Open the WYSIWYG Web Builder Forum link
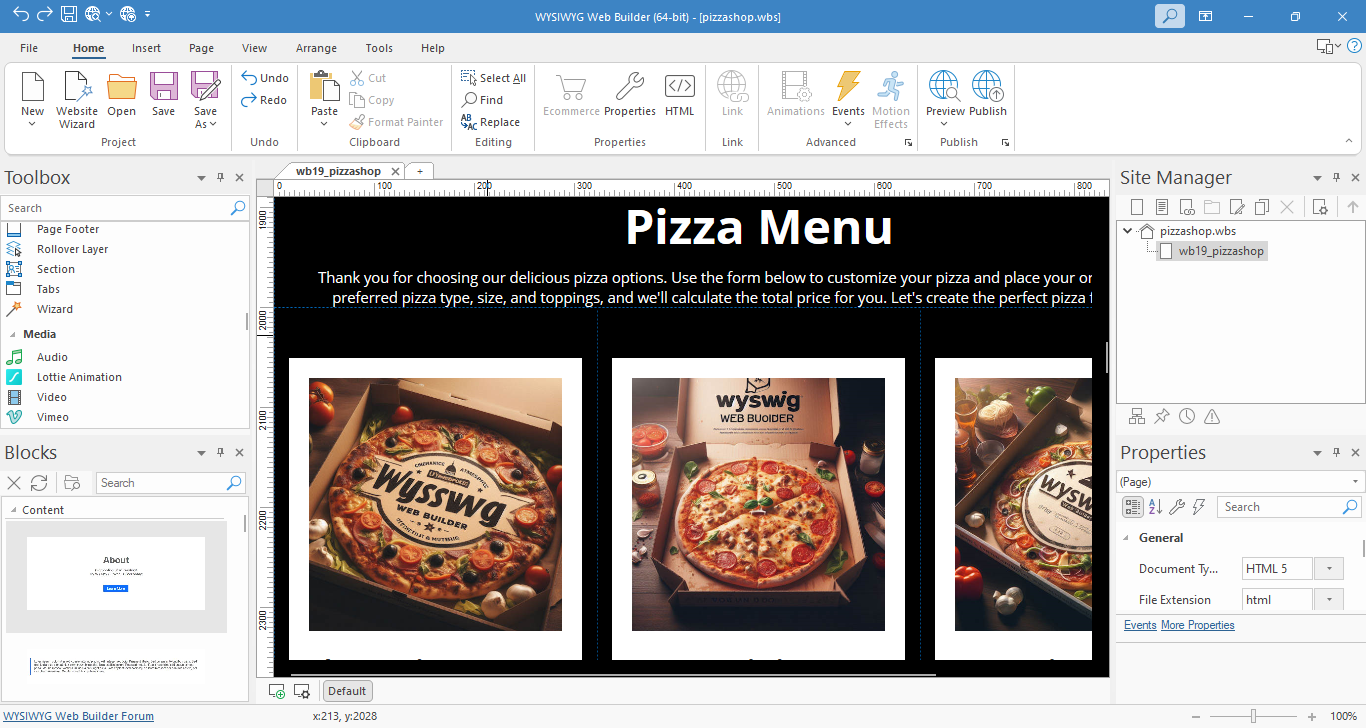 80,716
